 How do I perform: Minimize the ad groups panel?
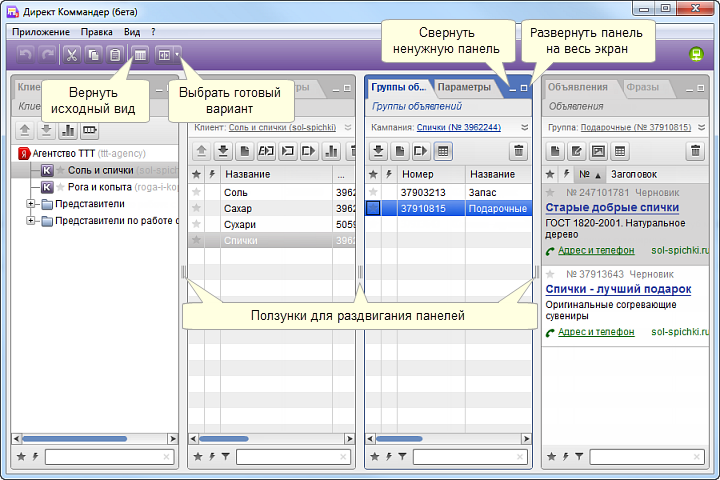(513, 88)
